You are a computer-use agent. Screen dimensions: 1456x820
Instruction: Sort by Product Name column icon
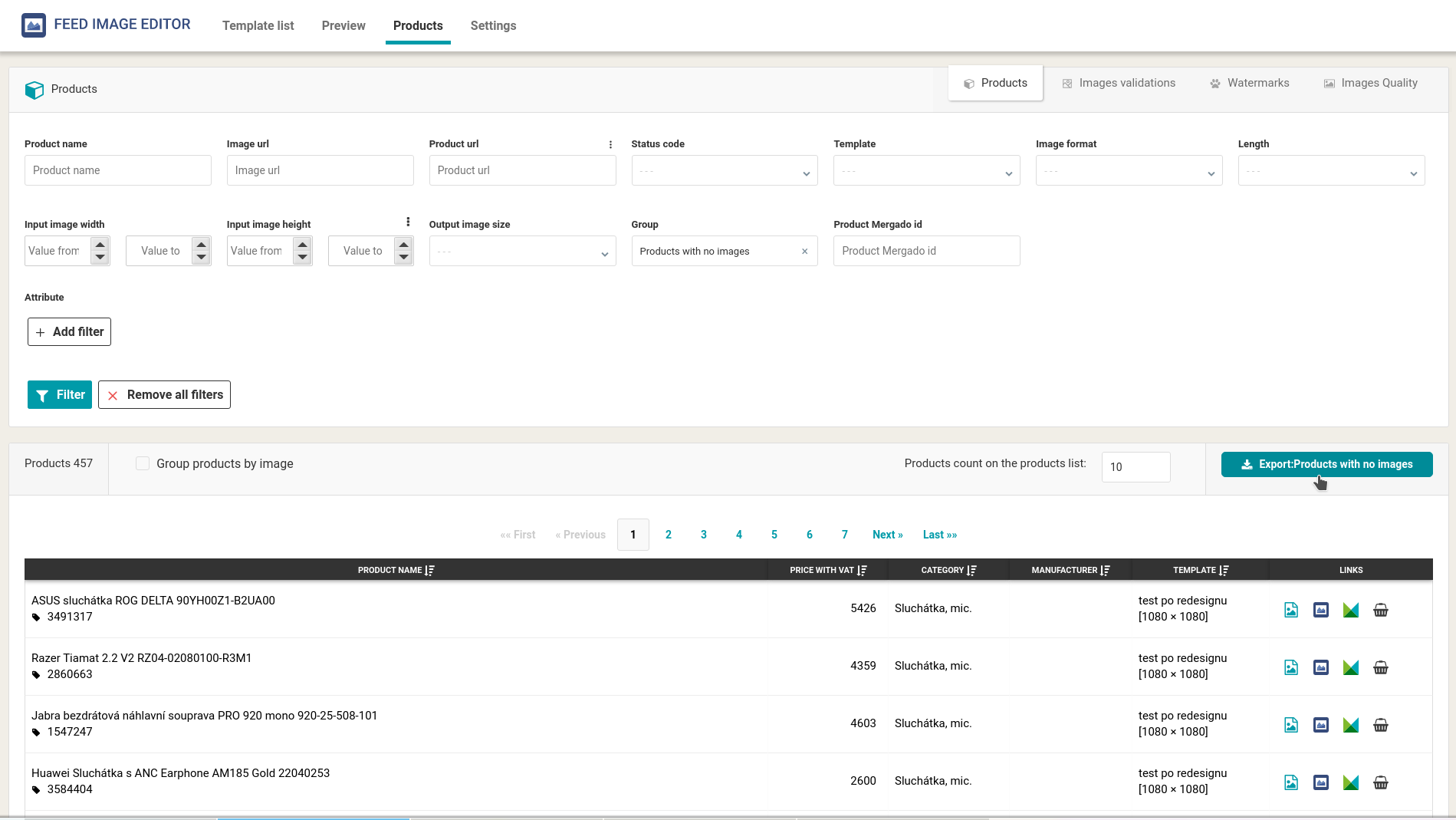(x=430, y=570)
